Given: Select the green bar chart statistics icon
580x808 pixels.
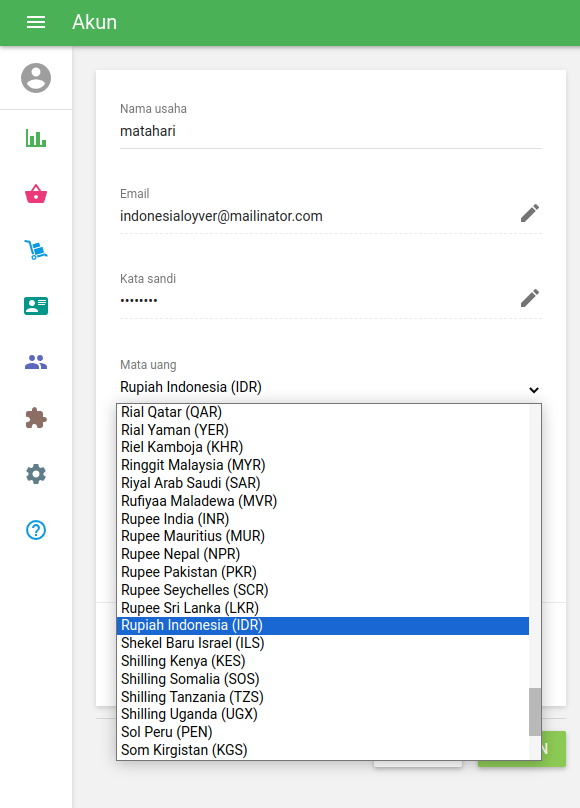Looking at the screenshot, I should [35, 138].
